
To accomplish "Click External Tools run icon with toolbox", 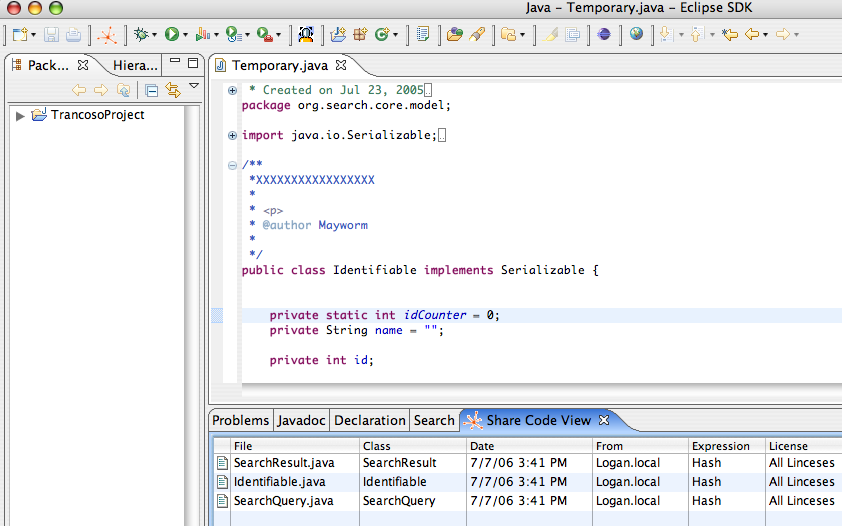I will [x=264, y=35].
